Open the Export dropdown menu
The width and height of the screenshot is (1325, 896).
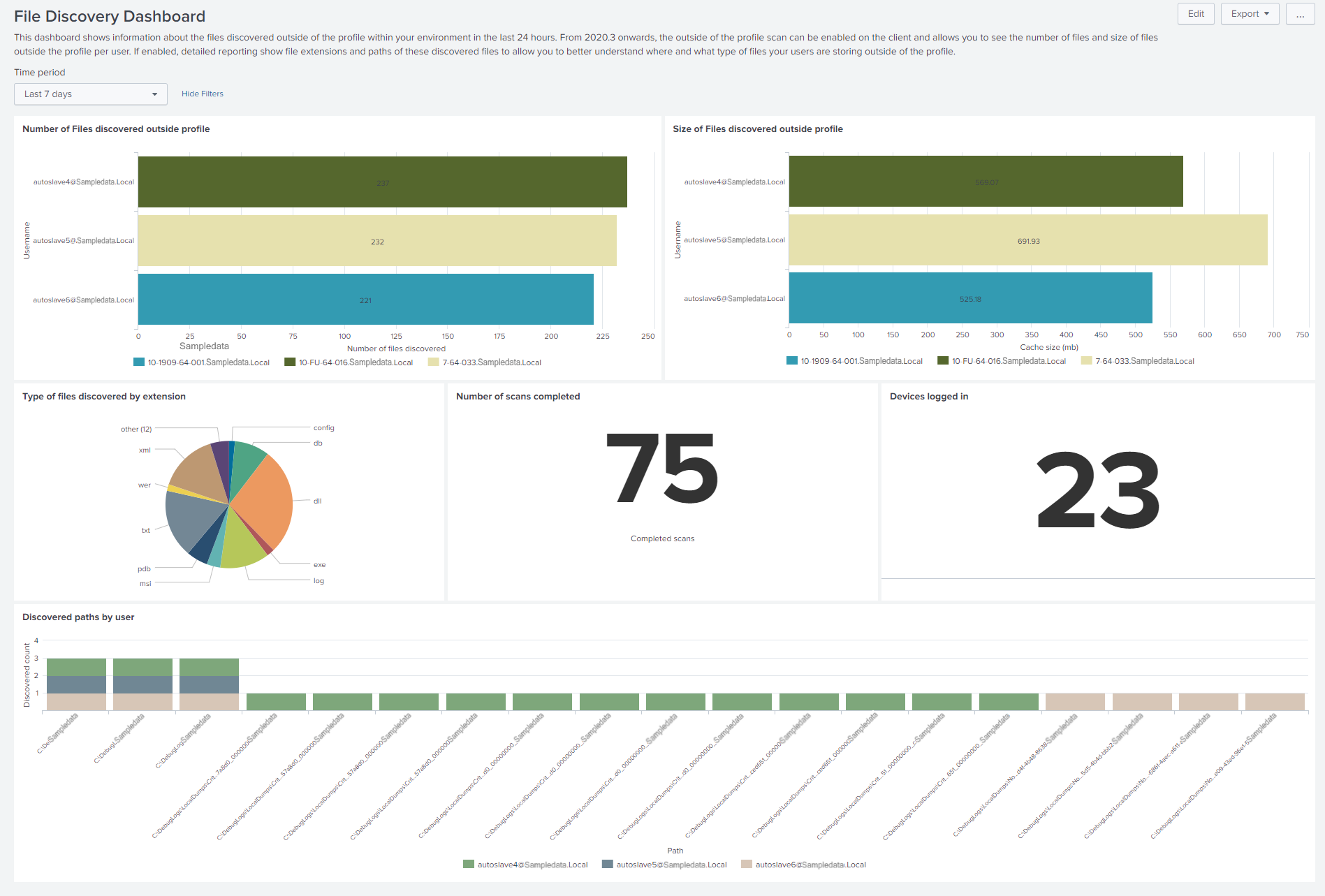coord(1250,14)
